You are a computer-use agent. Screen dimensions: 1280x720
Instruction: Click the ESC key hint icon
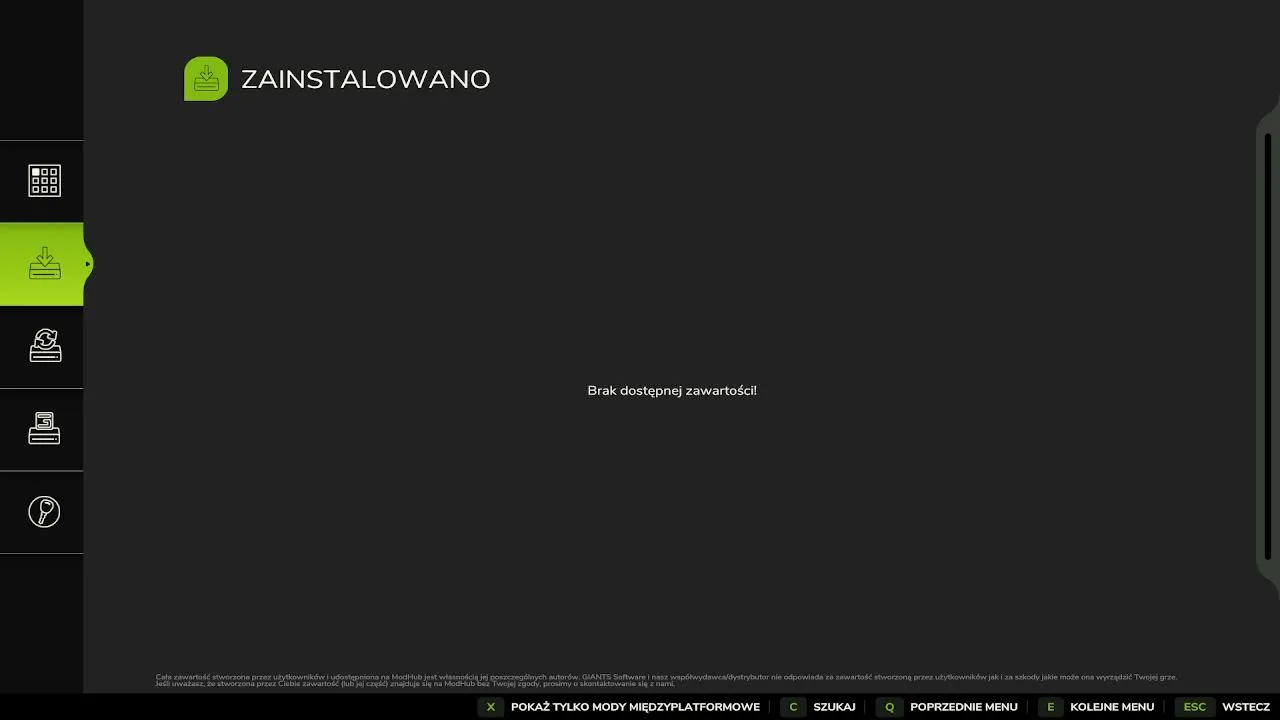(x=1195, y=707)
